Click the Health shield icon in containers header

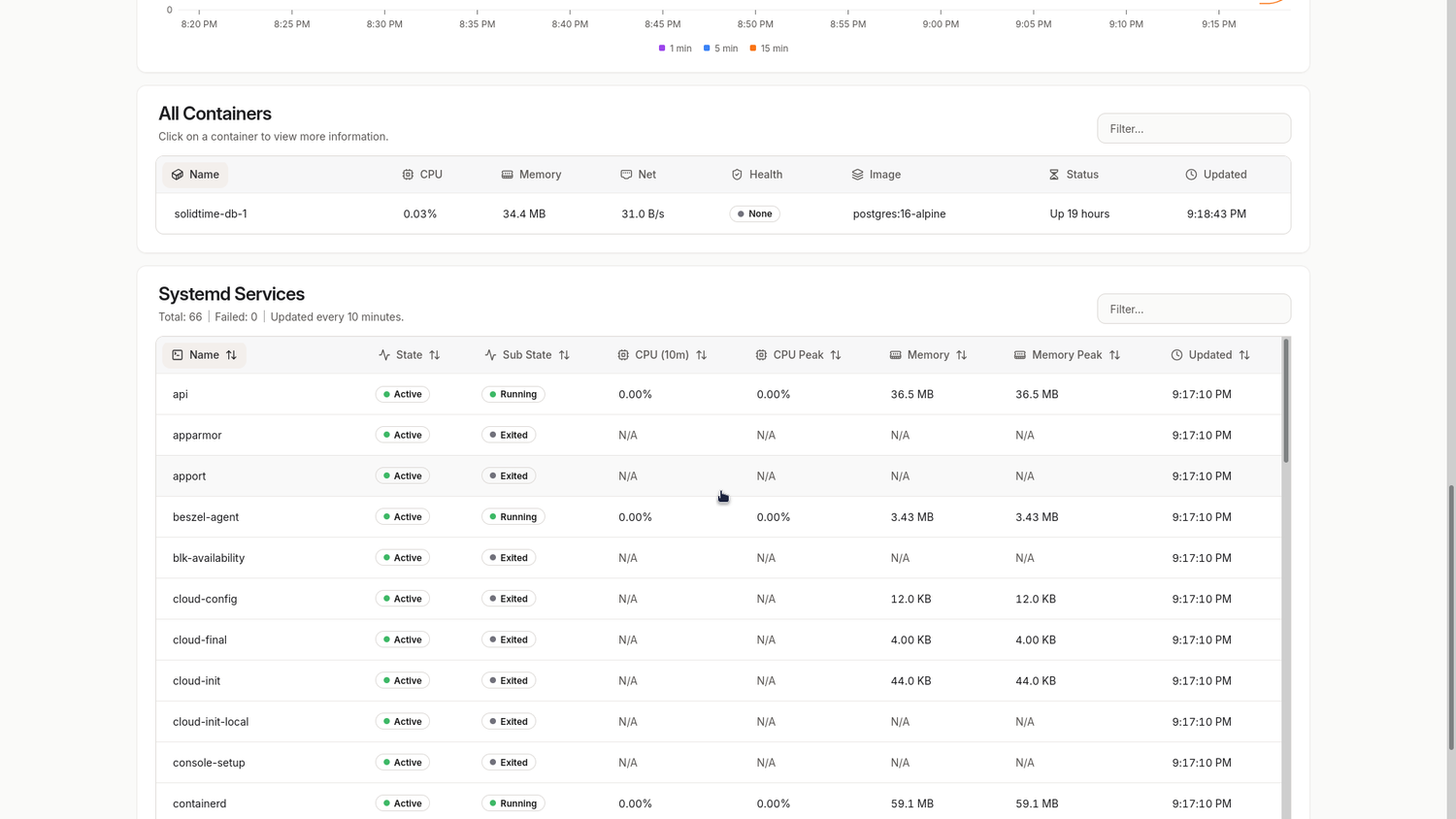pos(737,175)
